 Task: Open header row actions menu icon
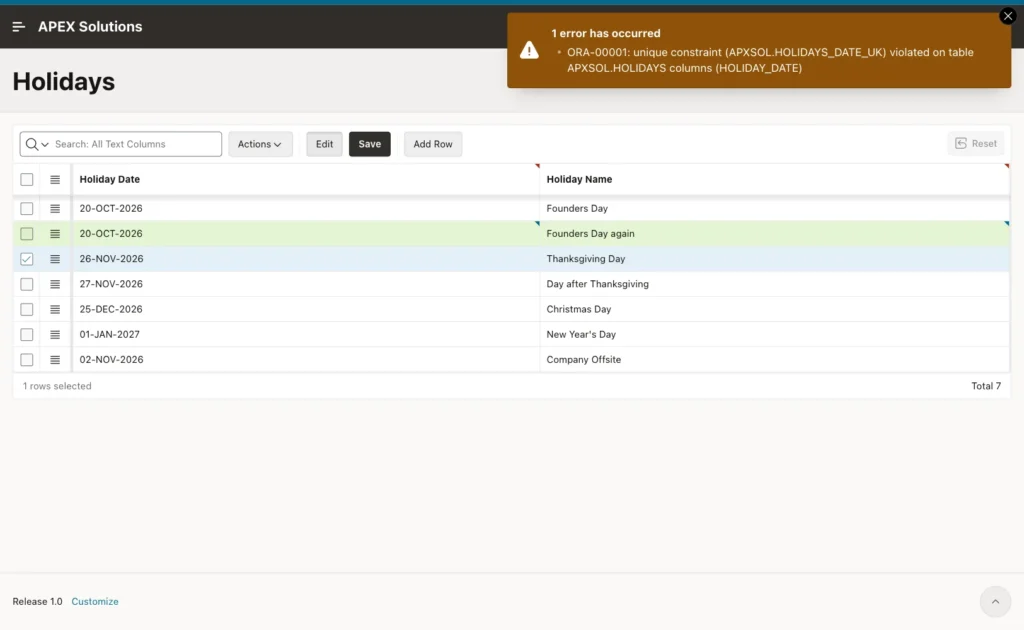(55, 180)
